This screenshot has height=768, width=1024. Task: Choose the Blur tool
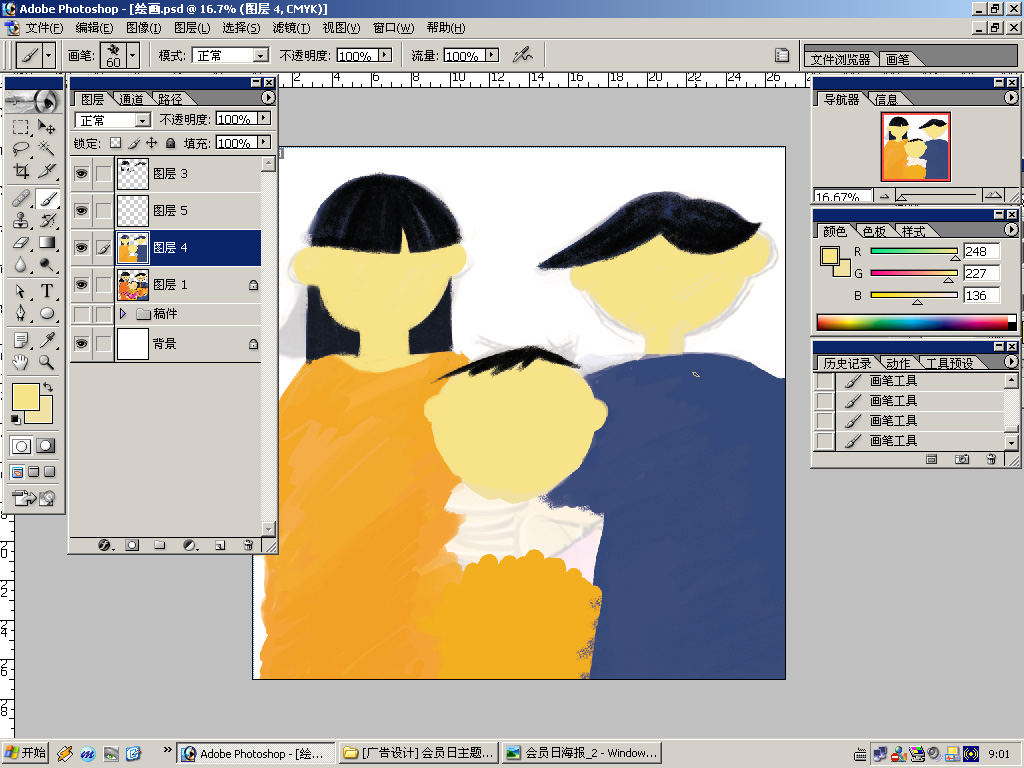click(21, 264)
